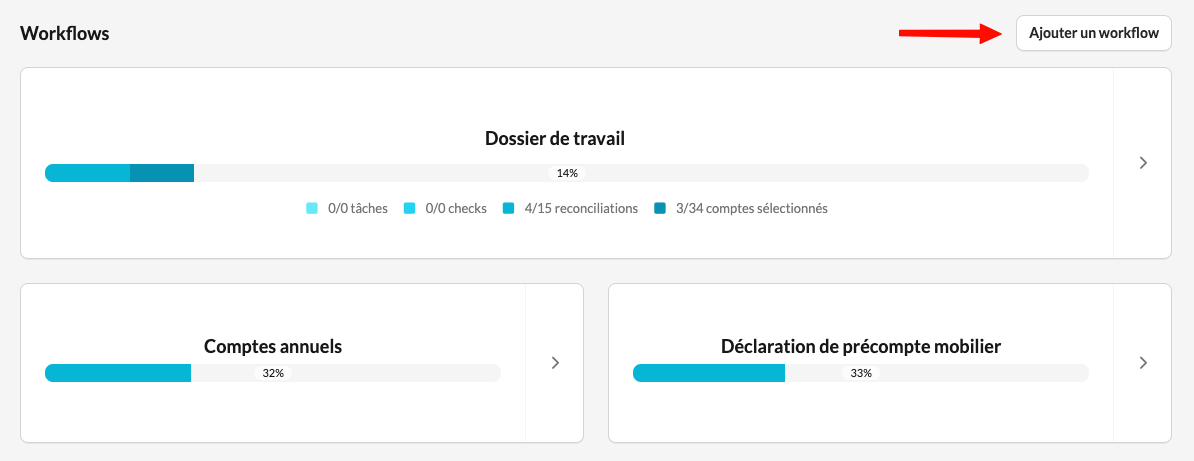This screenshot has height=461, width=1194.
Task: Click the Ajouter un workflow button
Action: click(1093, 33)
